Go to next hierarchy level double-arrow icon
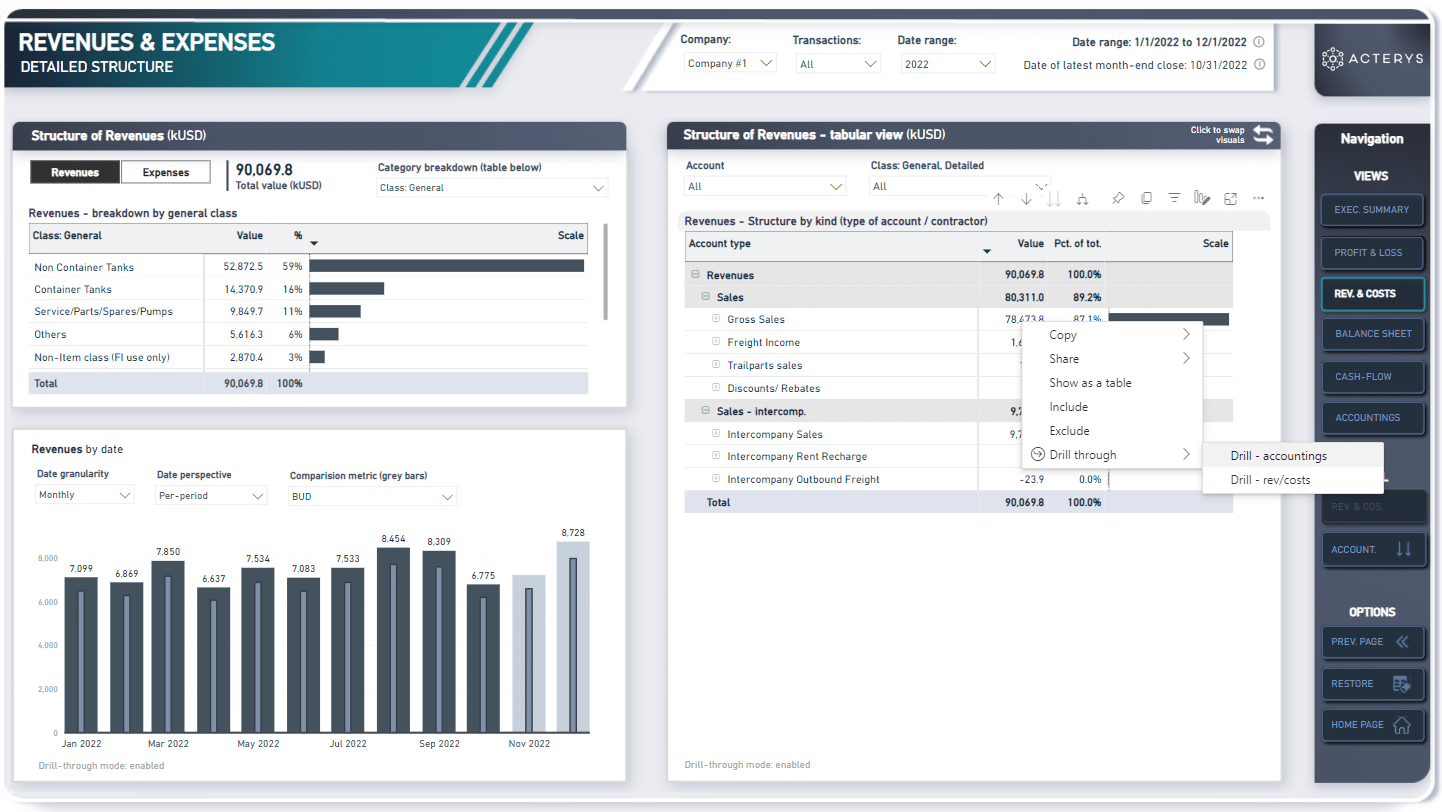Screen dimensions: 1442x812 1053,199
